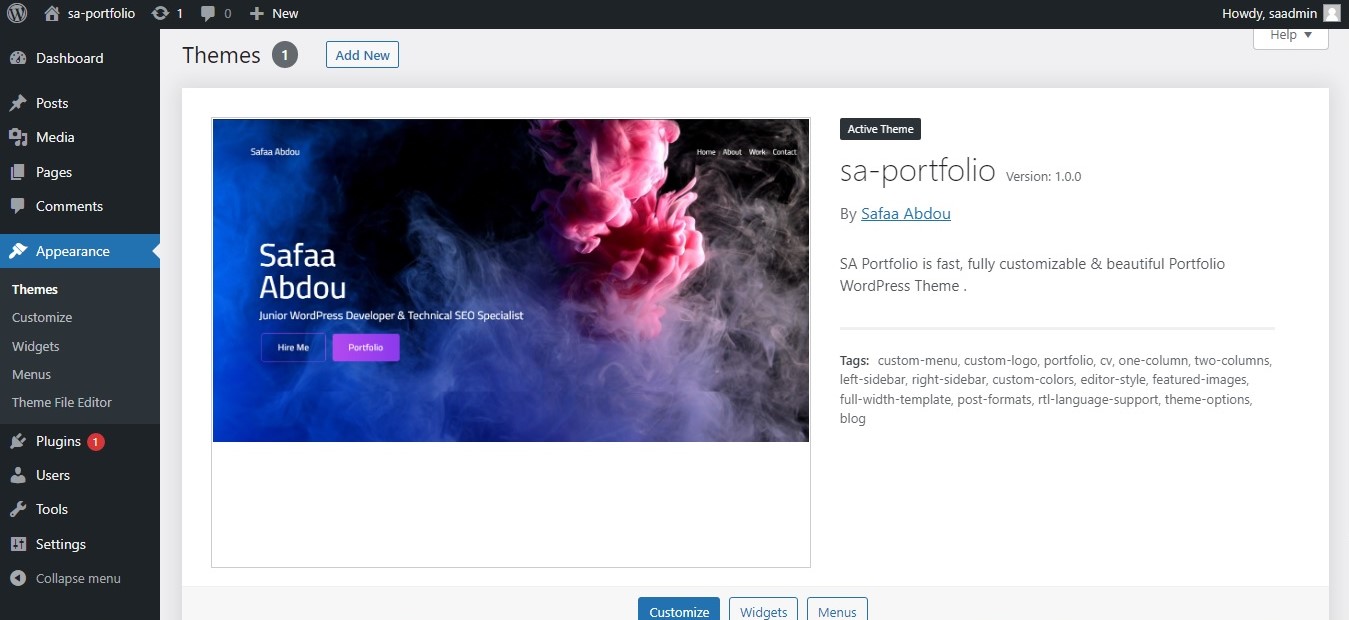Image resolution: width=1349 pixels, height=620 pixels.
Task: Open the sa-portfolio site home icon
Action: (x=52, y=13)
